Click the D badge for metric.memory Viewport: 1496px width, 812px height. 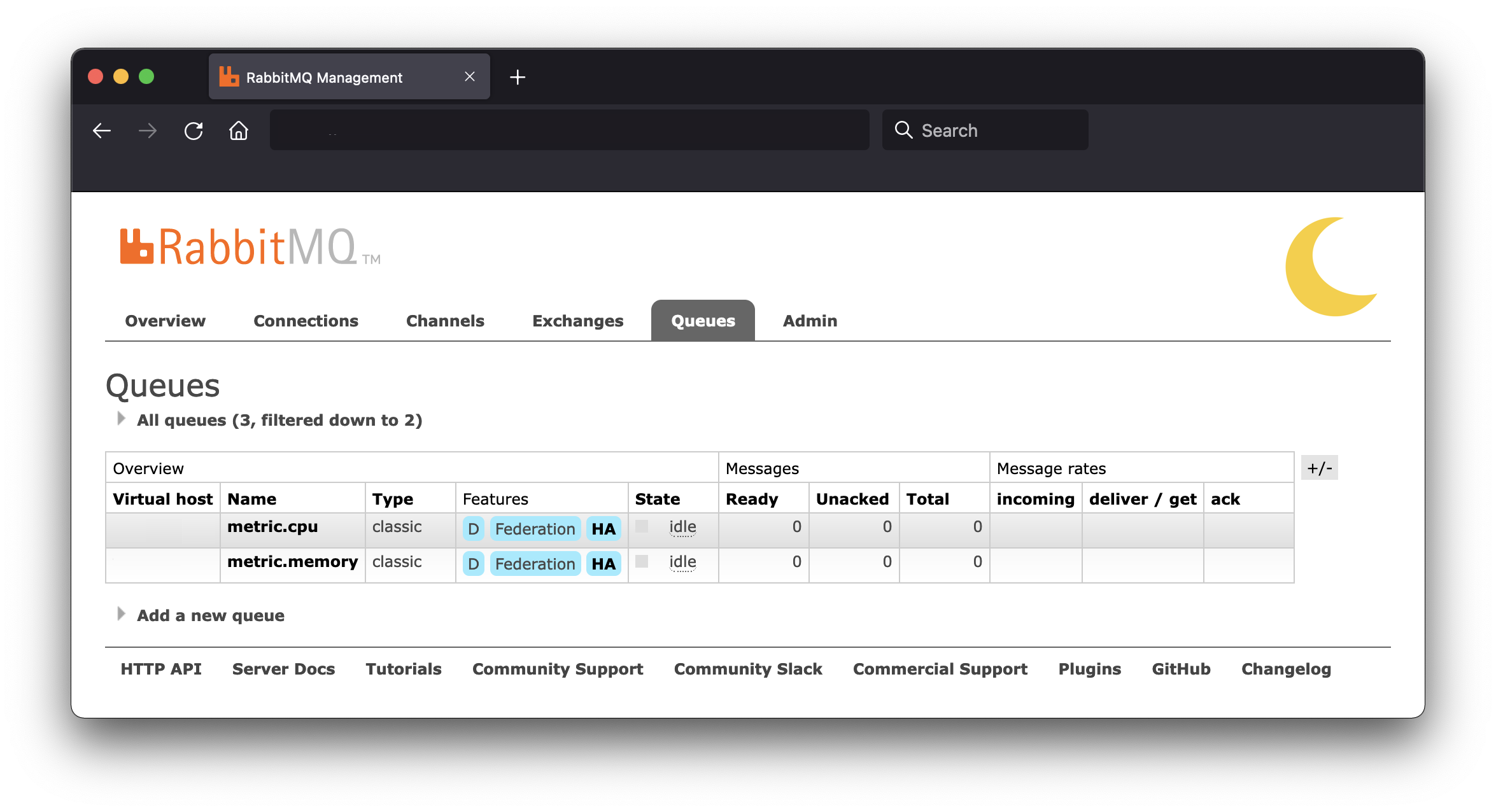click(x=473, y=564)
